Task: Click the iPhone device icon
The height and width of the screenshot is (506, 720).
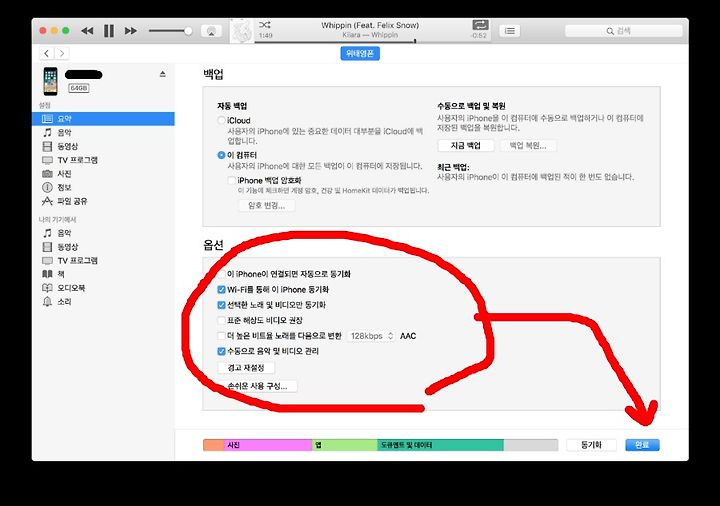Action: pyautogui.click(x=51, y=81)
